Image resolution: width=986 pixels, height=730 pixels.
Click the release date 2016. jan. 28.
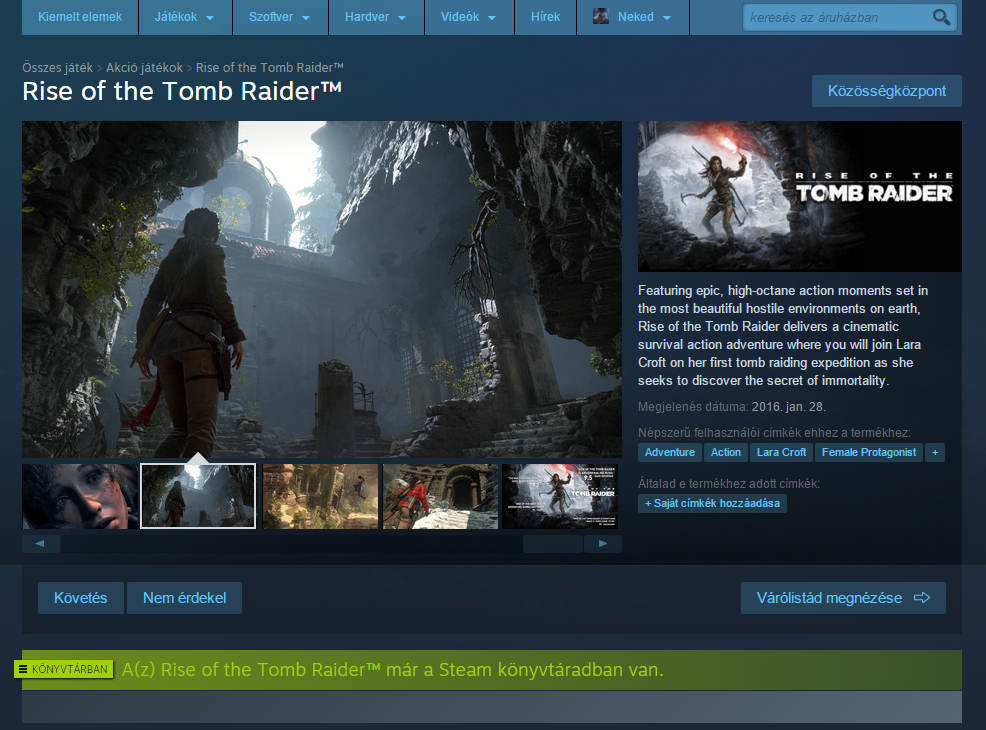789,407
